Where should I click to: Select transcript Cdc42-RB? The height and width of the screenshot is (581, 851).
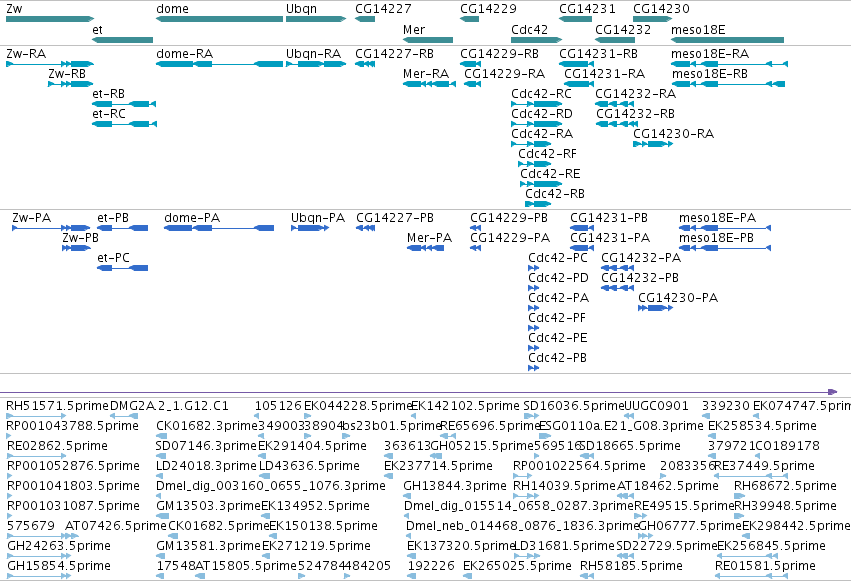[538, 204]
